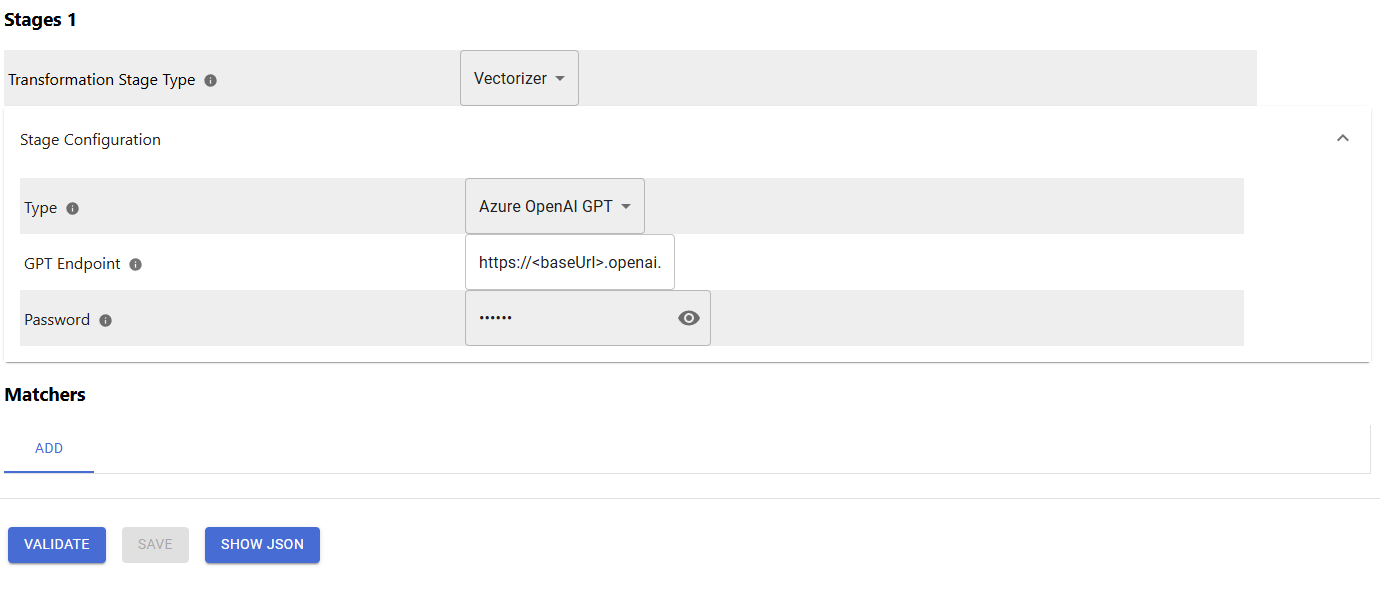Click the GPT Endpoint label text

click(x=72, y=264)
